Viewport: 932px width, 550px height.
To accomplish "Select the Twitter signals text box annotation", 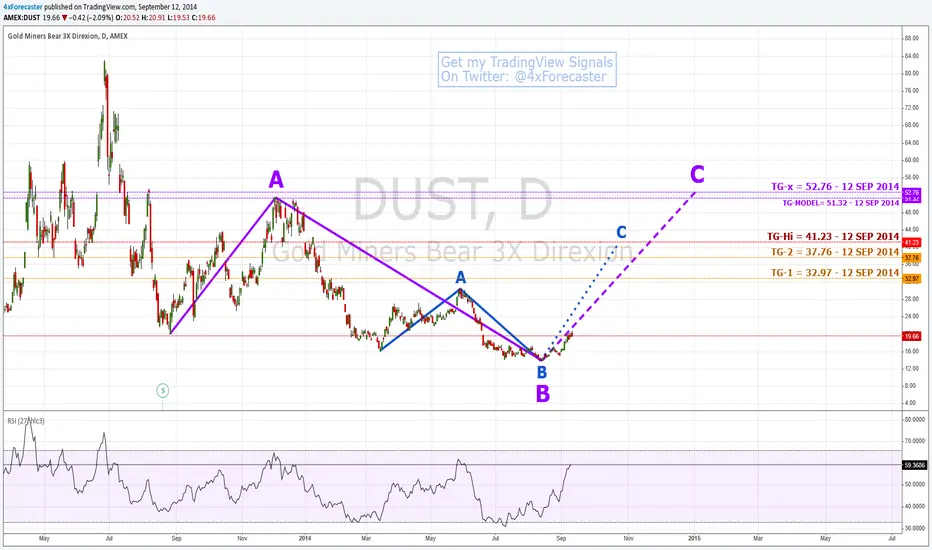I will point(527,70).
